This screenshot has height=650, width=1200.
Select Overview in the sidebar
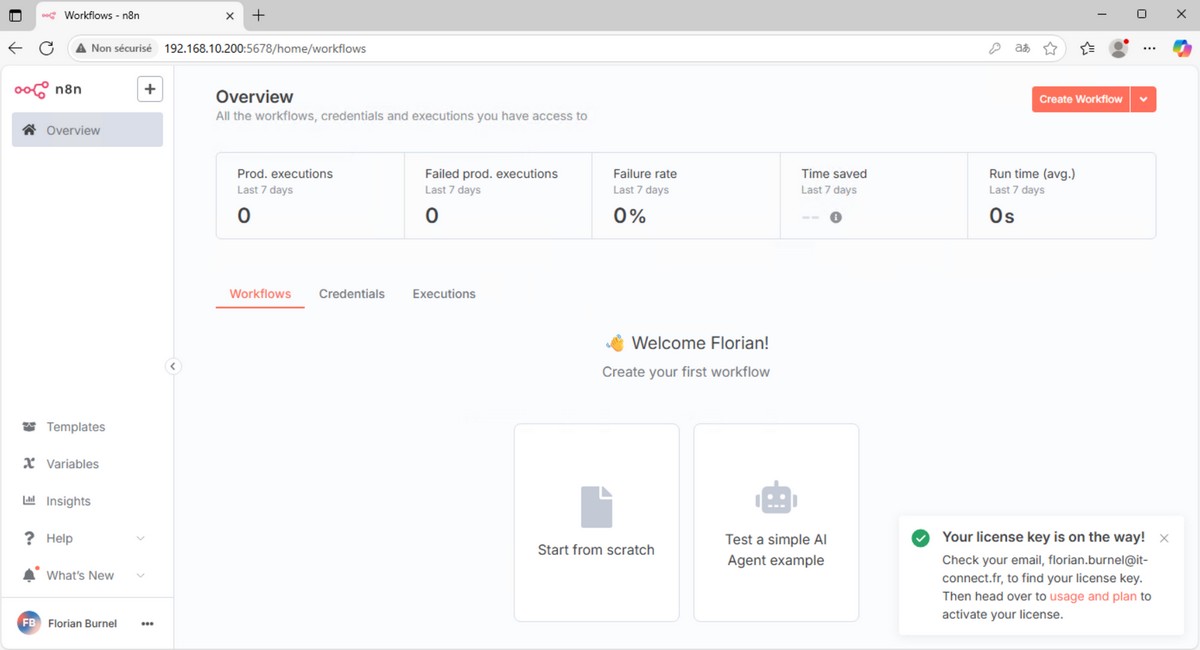pyautogui.click(x=72, y=130)
